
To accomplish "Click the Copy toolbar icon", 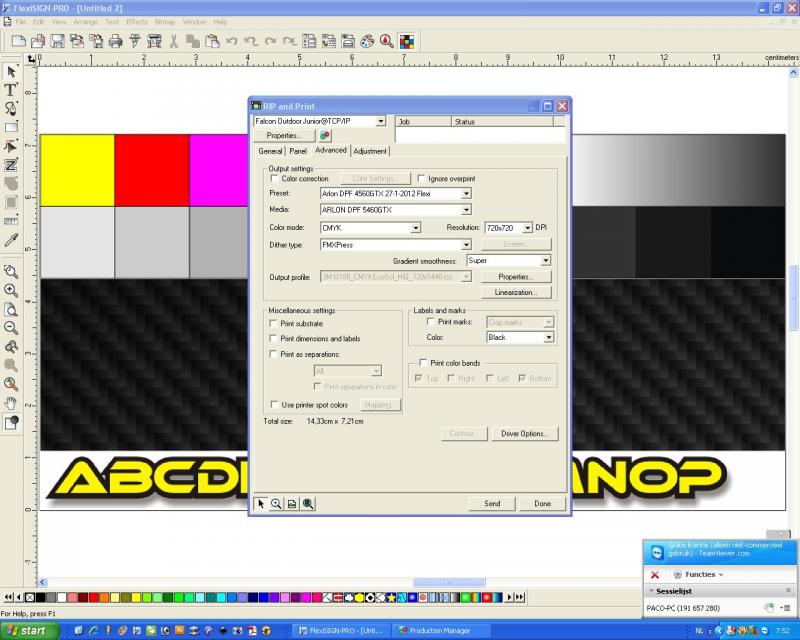I will point(193,41).
